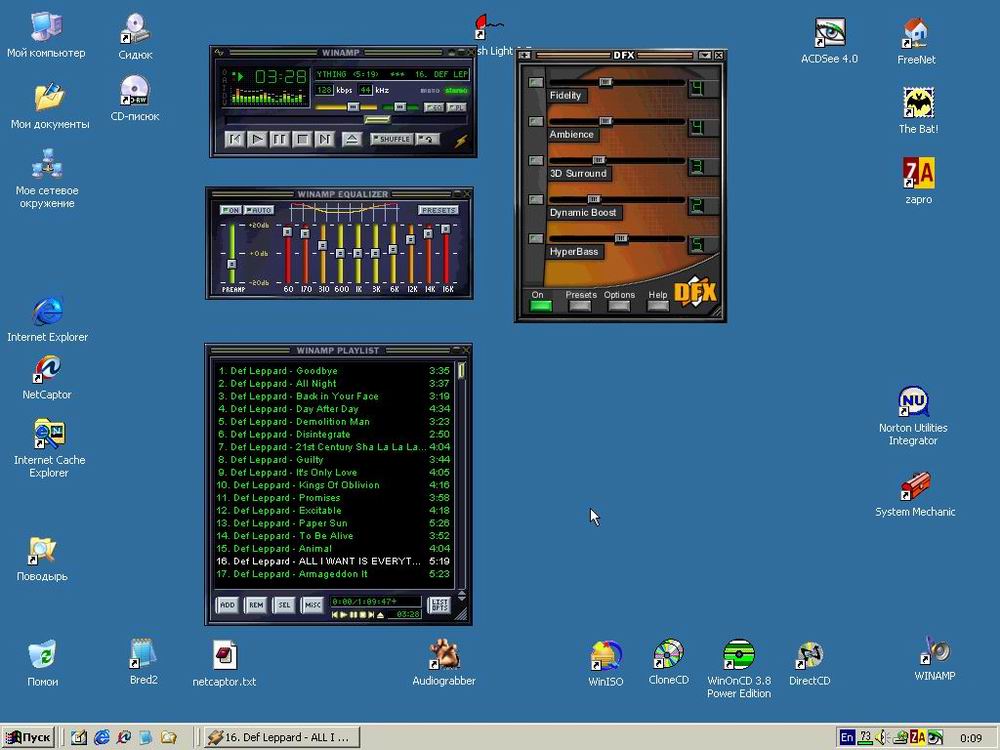Click the Winamp Eject open-file button
The width and height of the screenshot is (1000, 750).
click(x=351, y=138)
